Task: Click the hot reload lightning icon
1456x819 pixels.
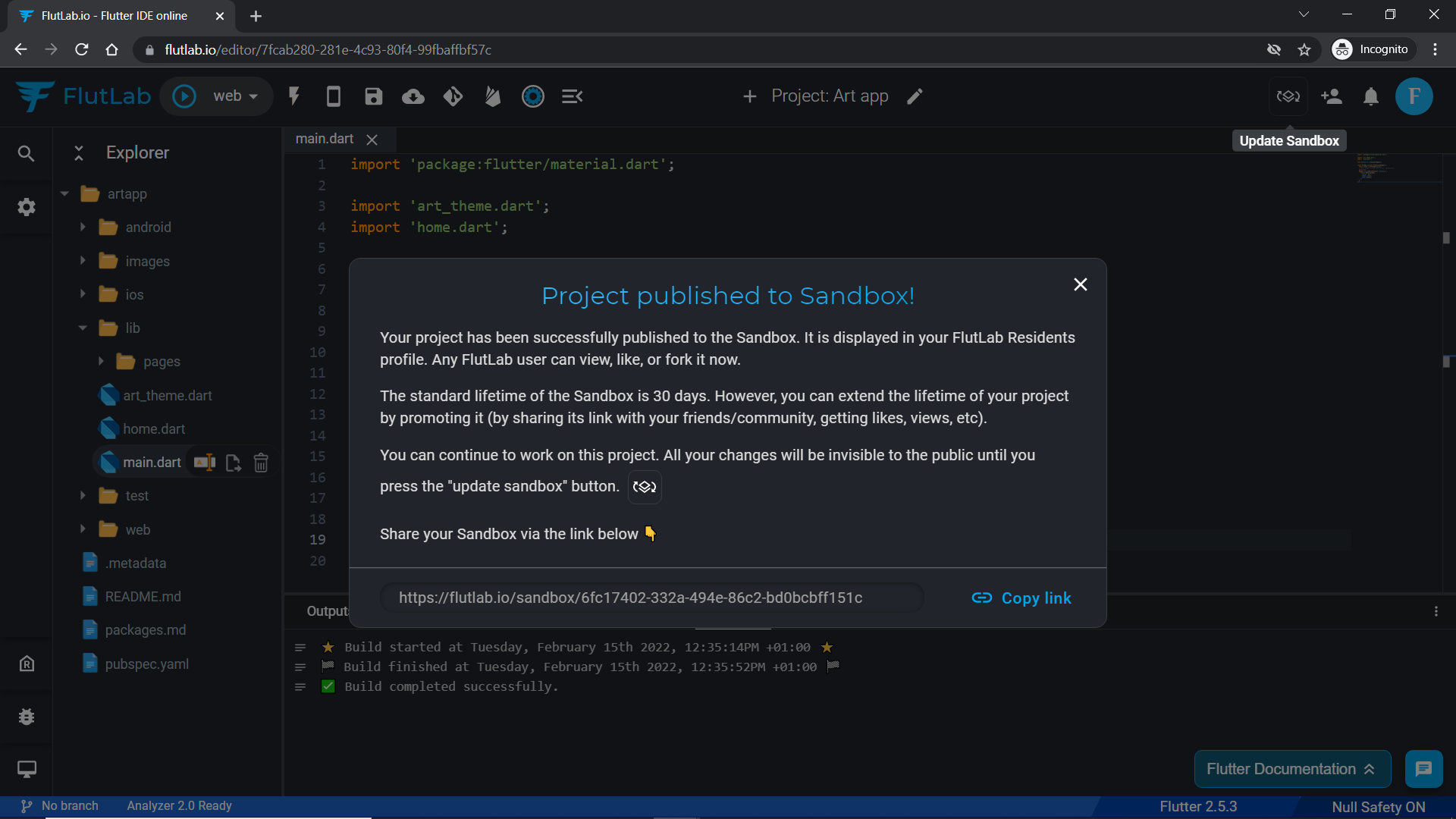Action: [x=294, y=96]
